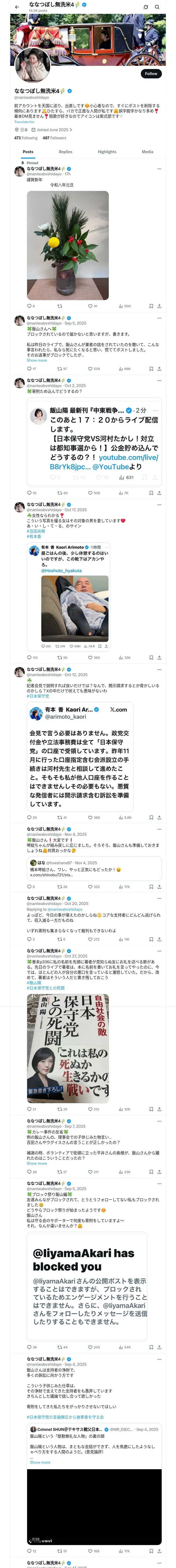
Task: Open the 487 Followers list
Action: click(x=54, y=137)
